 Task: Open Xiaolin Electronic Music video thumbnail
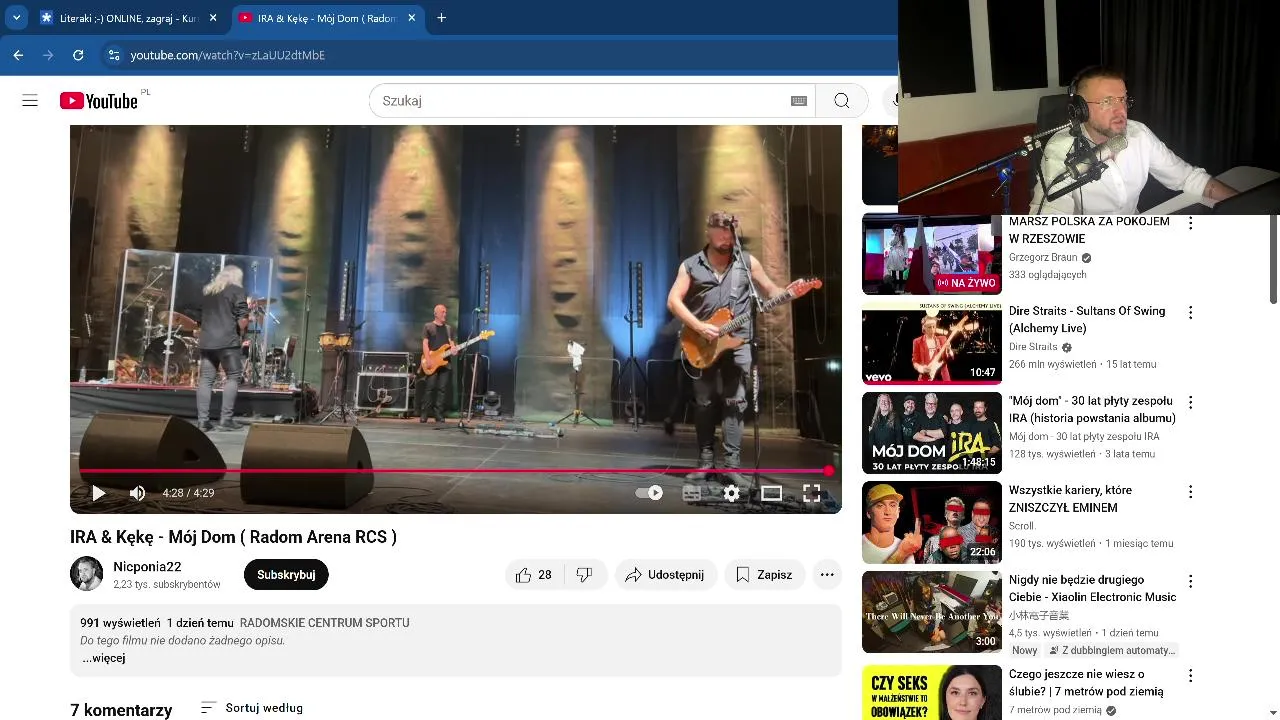coord(932,612)
